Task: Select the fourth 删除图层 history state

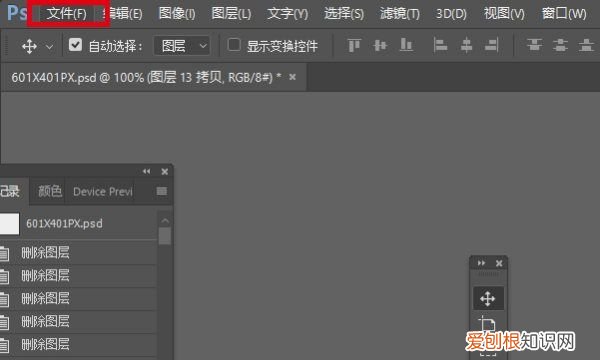Action: click(78, 322)
